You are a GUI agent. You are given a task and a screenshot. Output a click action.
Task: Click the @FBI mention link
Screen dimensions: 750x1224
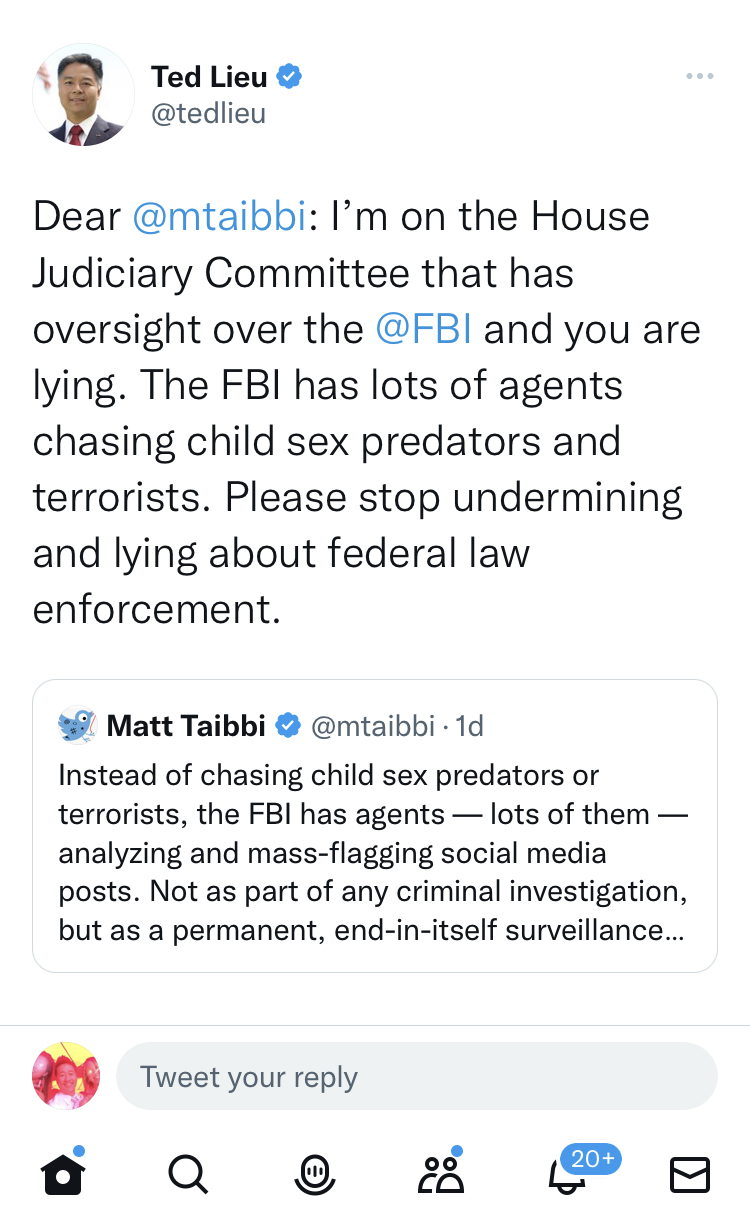[x=423, y=330]
